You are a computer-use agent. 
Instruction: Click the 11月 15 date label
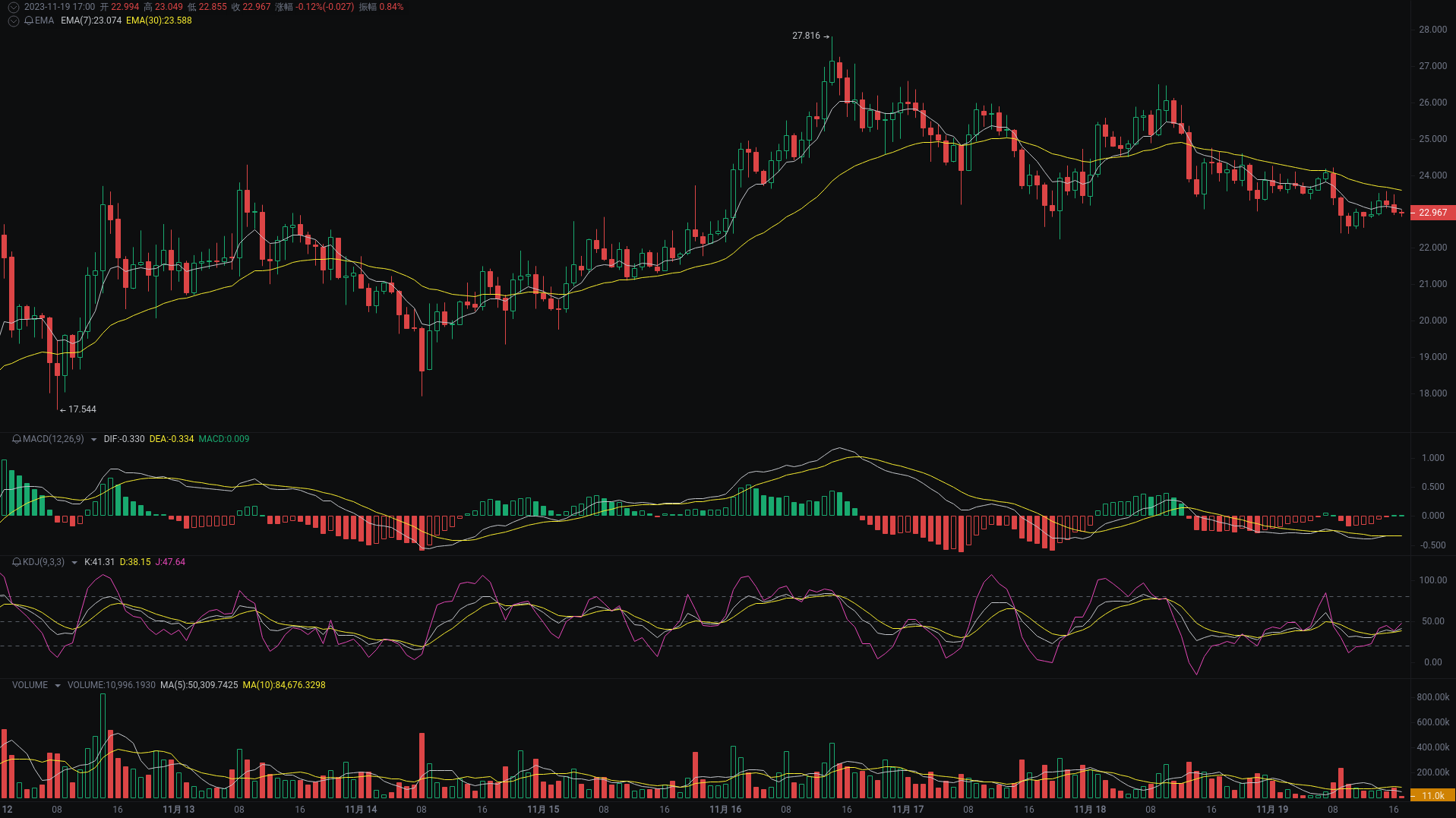coord(543,810)
